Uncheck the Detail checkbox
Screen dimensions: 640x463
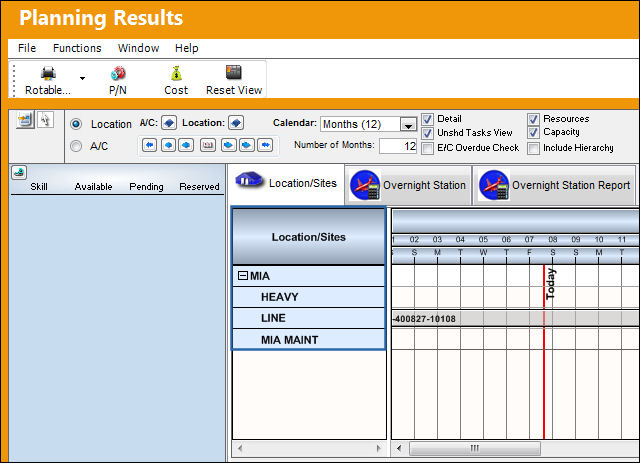(x=427, y=119)
